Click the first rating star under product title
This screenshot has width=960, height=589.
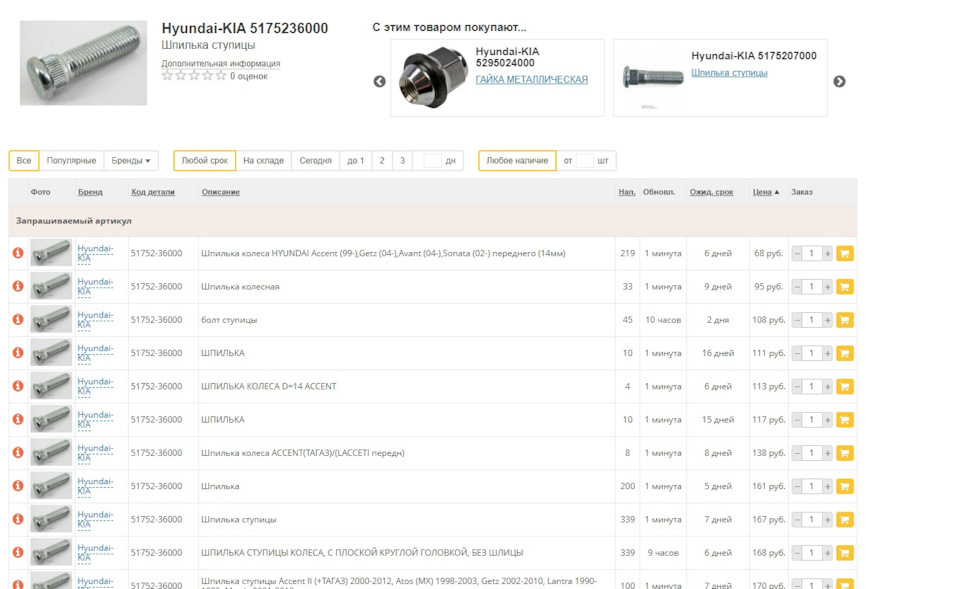coord(167,76)
